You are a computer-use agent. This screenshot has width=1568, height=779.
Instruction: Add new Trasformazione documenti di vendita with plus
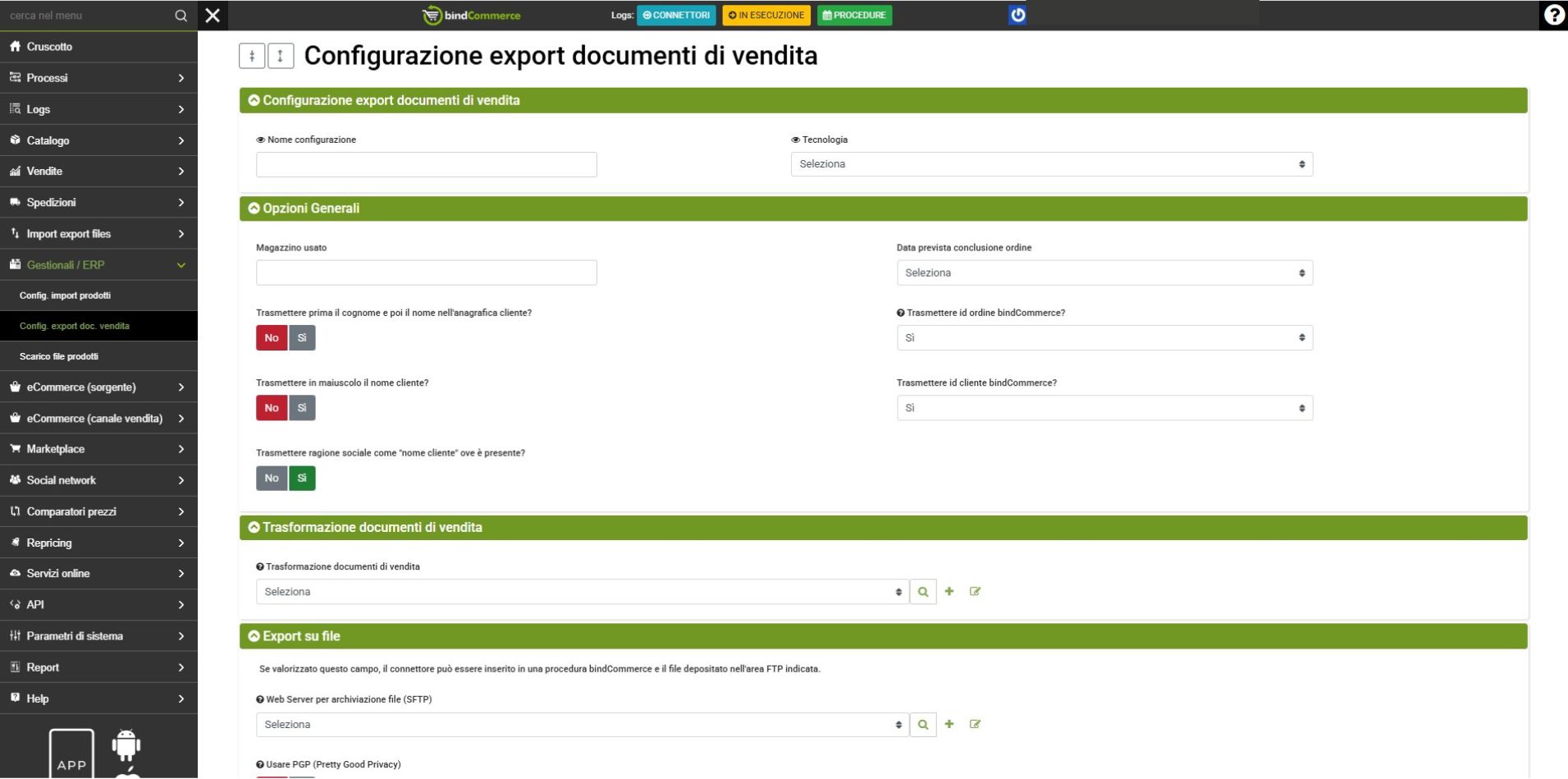(949, 592)
